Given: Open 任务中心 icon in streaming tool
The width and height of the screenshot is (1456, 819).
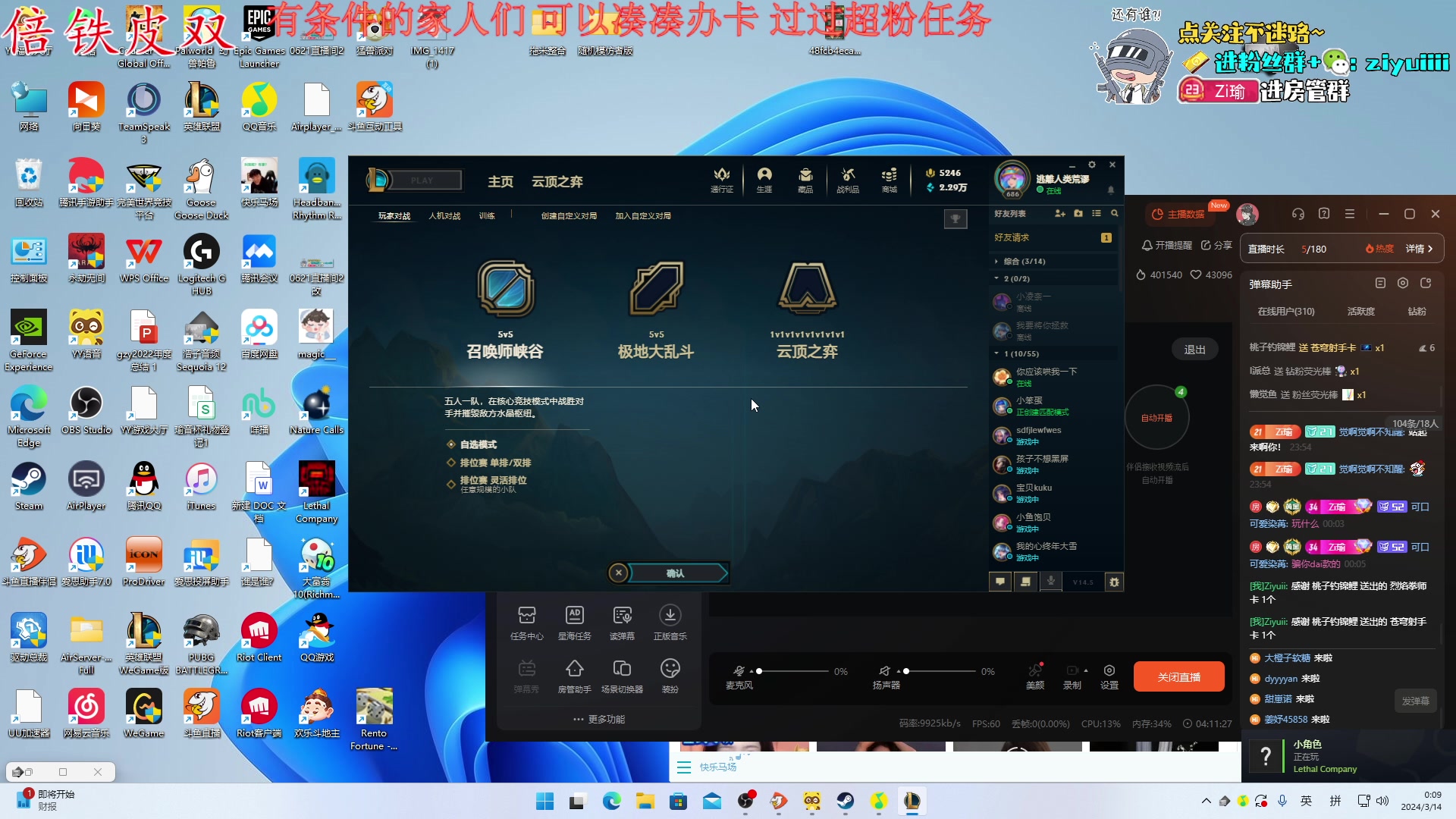Looking at the screenshot, I should [526, 623].
